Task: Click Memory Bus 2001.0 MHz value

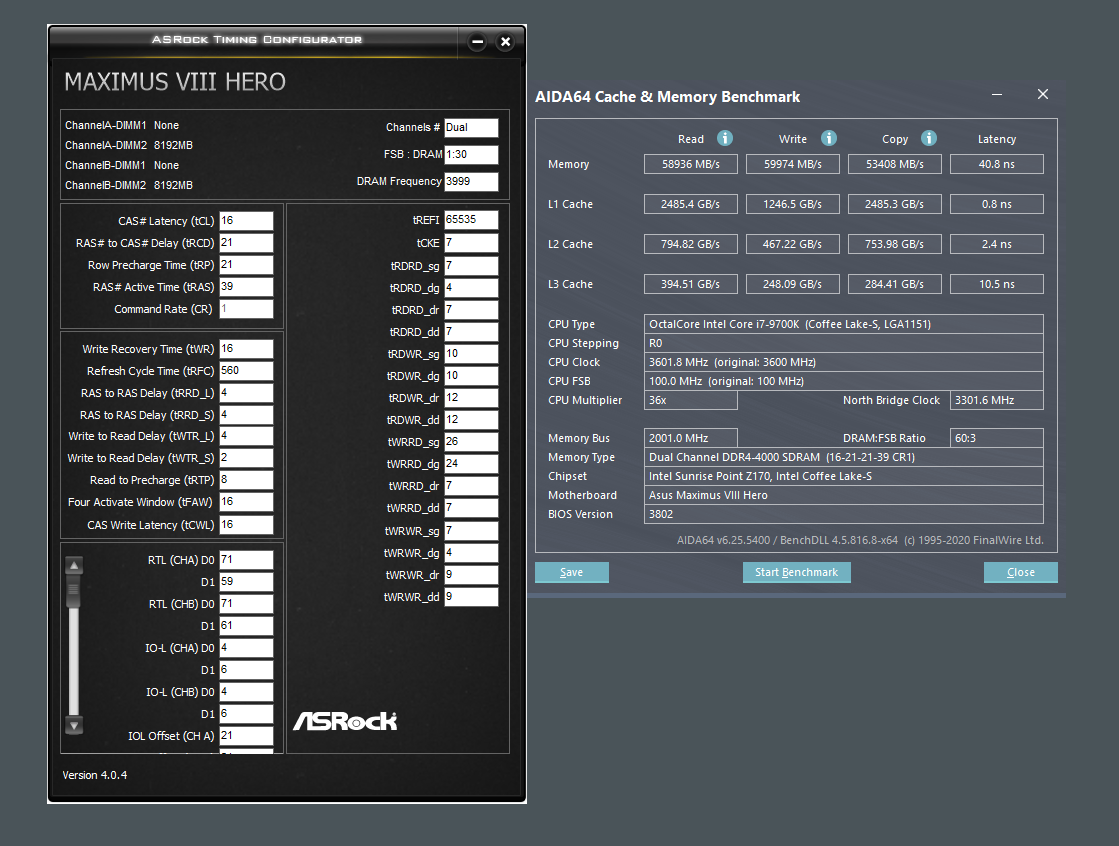Action: (x=691, y=438)
